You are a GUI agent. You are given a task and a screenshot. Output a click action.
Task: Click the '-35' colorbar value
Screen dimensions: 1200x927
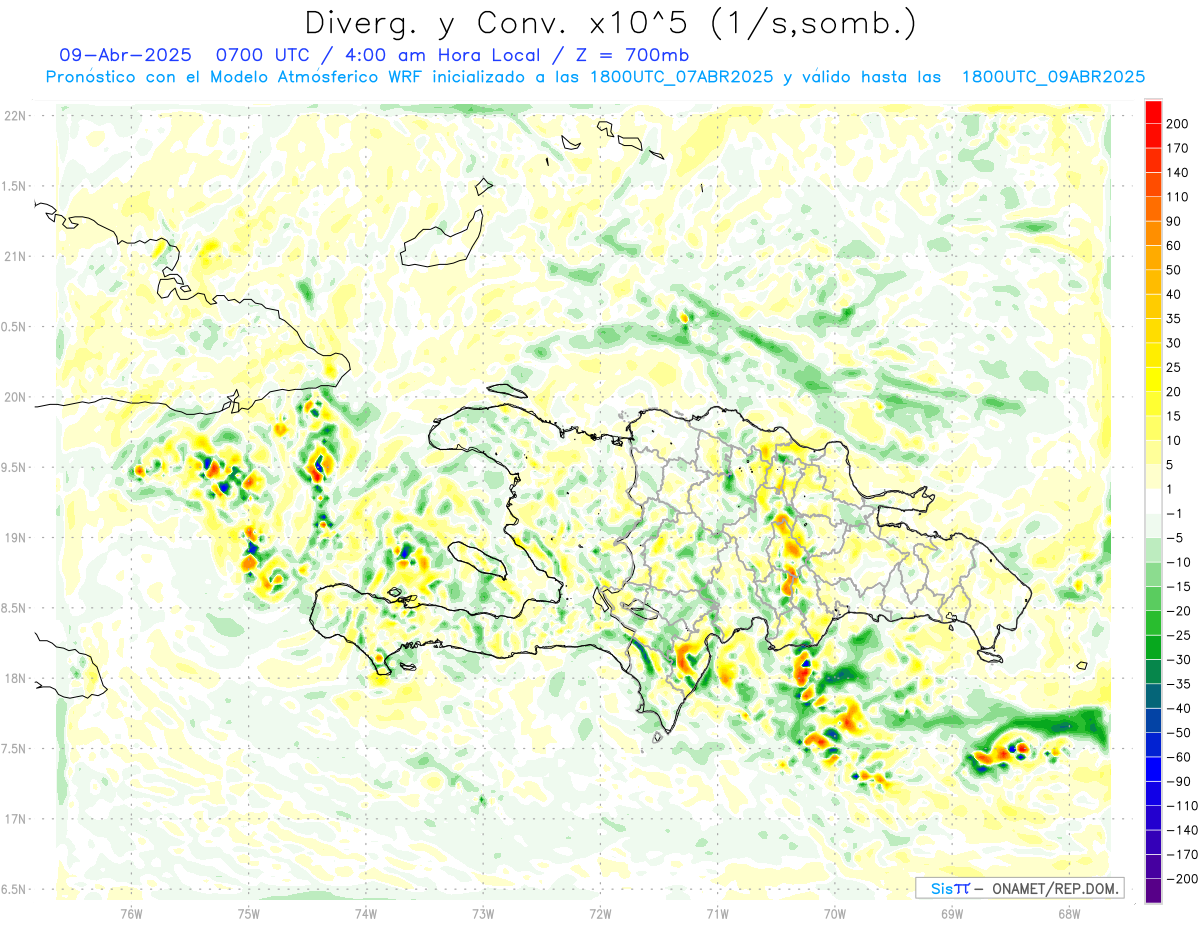[1177, 684]
